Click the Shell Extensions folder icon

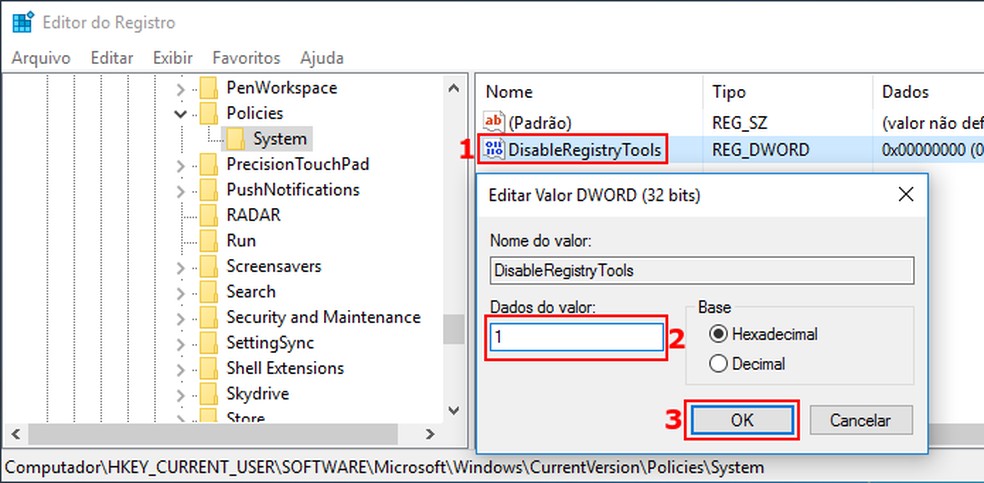click(208, 368)
